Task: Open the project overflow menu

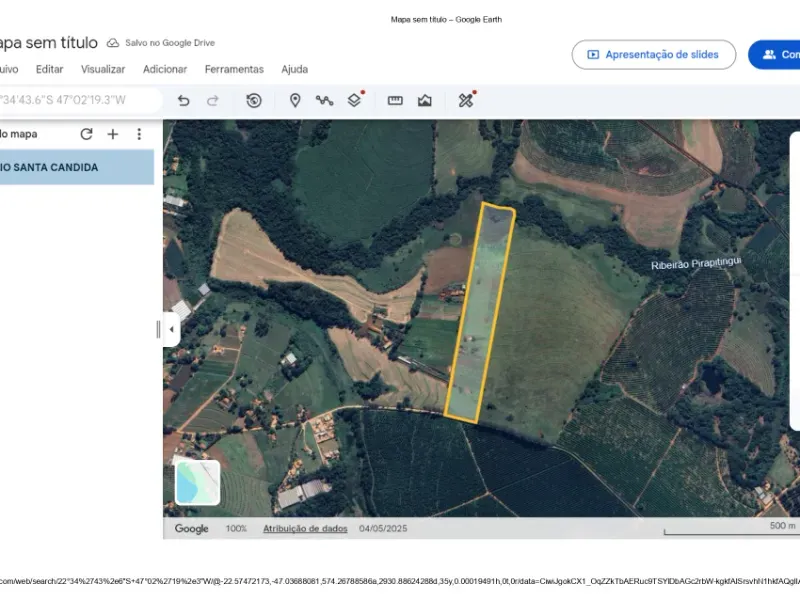Action: (x=138, y=133)
